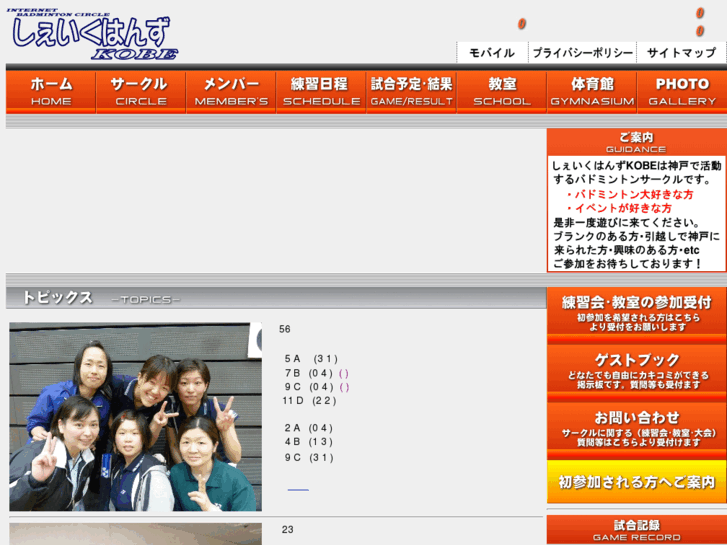Open the プライバシーポリシー page

(582, 52)
